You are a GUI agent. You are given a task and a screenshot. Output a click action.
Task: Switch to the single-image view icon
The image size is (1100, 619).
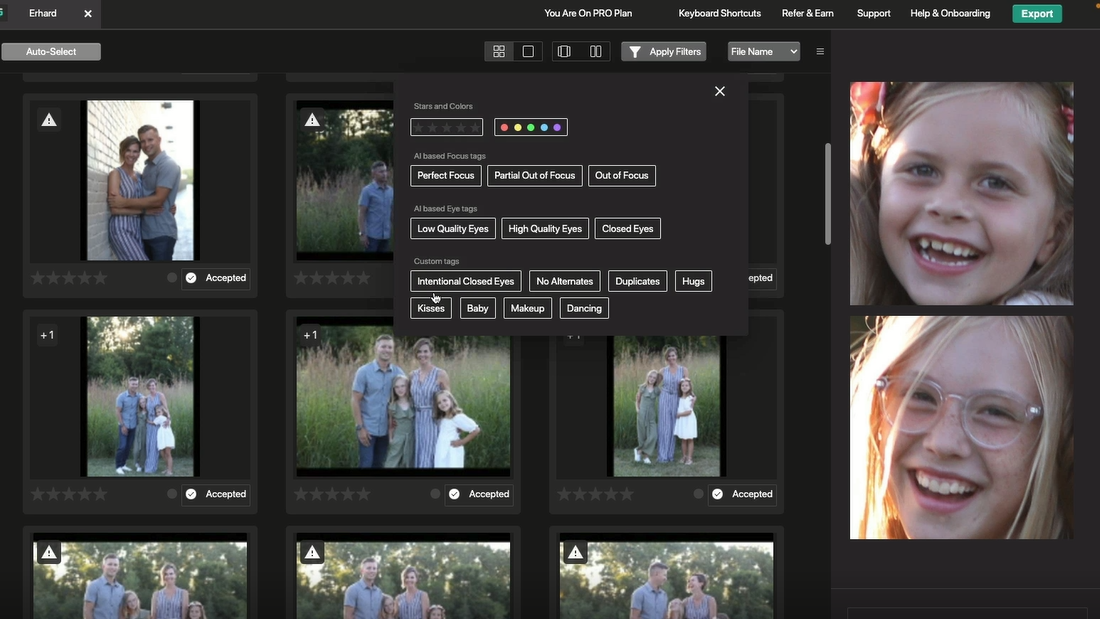click(x=528, y=51)
